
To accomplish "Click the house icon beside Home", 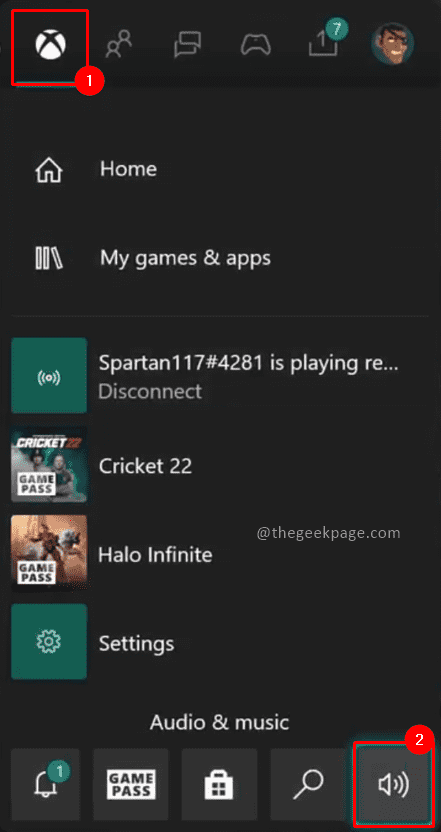I will click(49, 170).
